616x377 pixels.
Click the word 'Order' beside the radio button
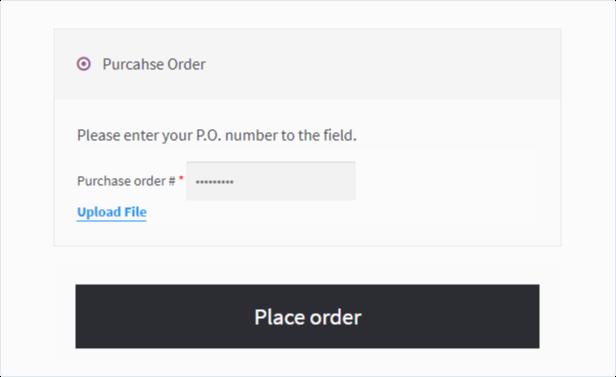click(186, 64)
